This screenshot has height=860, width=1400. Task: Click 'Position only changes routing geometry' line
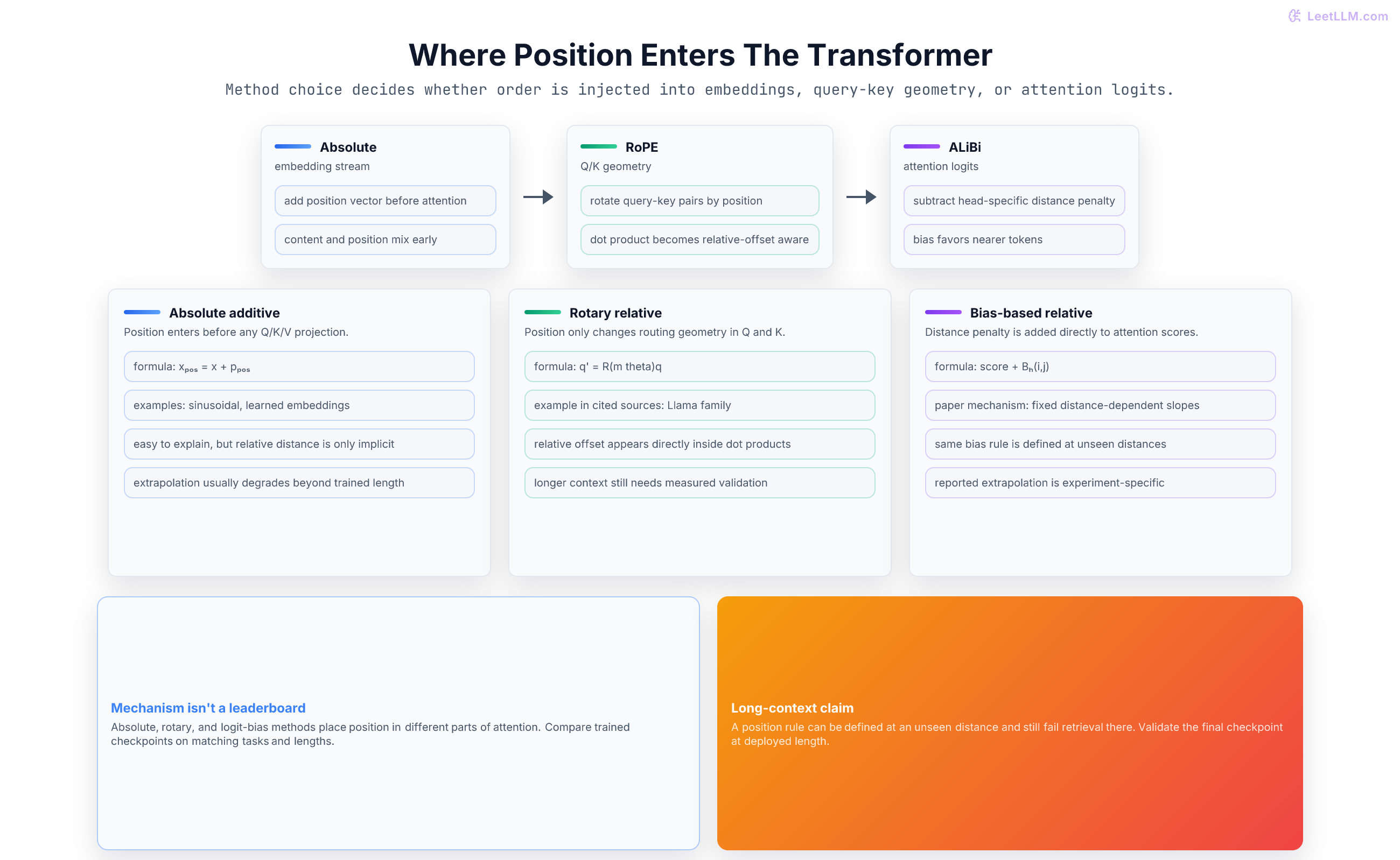(x=654, y=332)
